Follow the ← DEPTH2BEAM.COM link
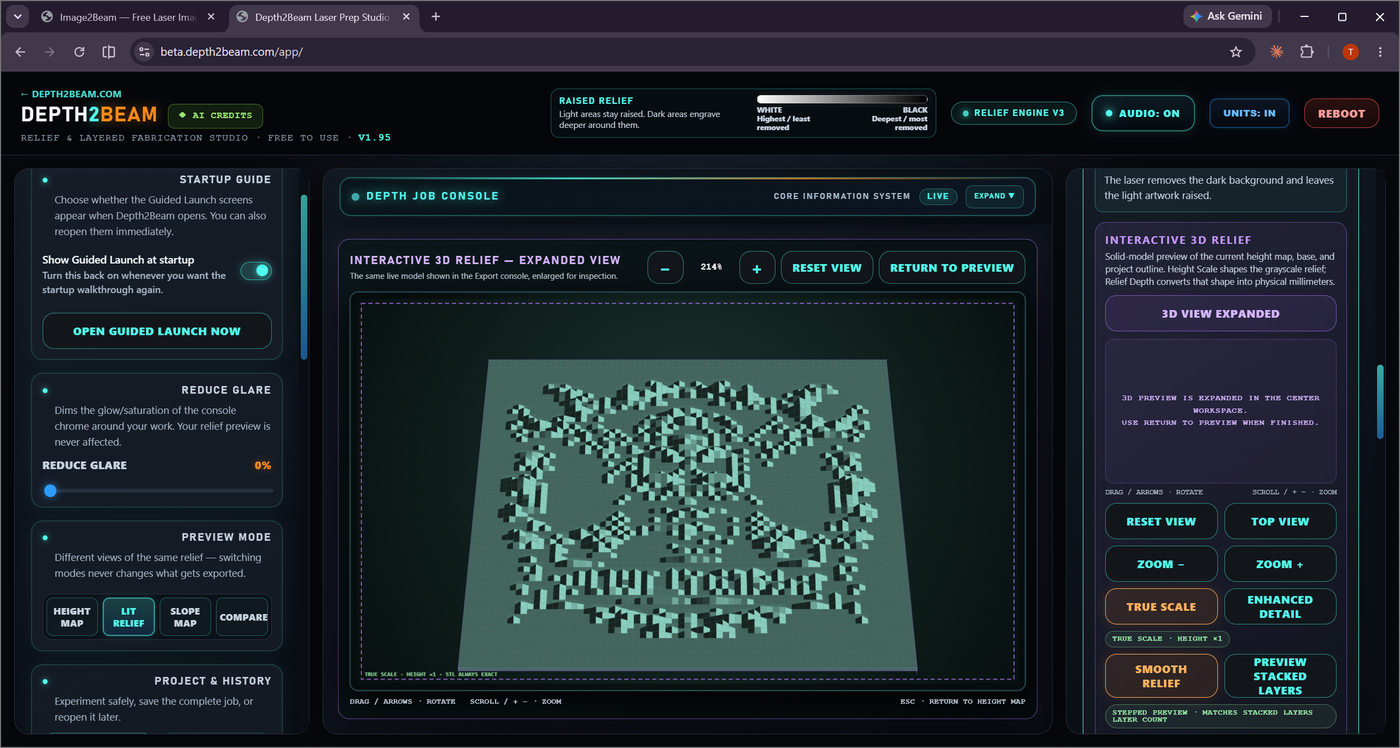 point(71,94)
